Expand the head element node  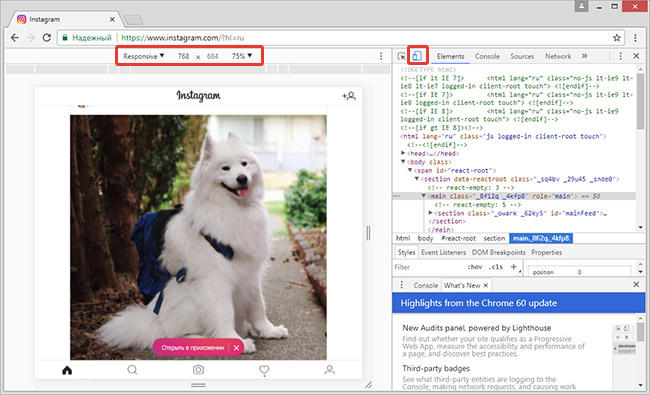coord(403,153)
